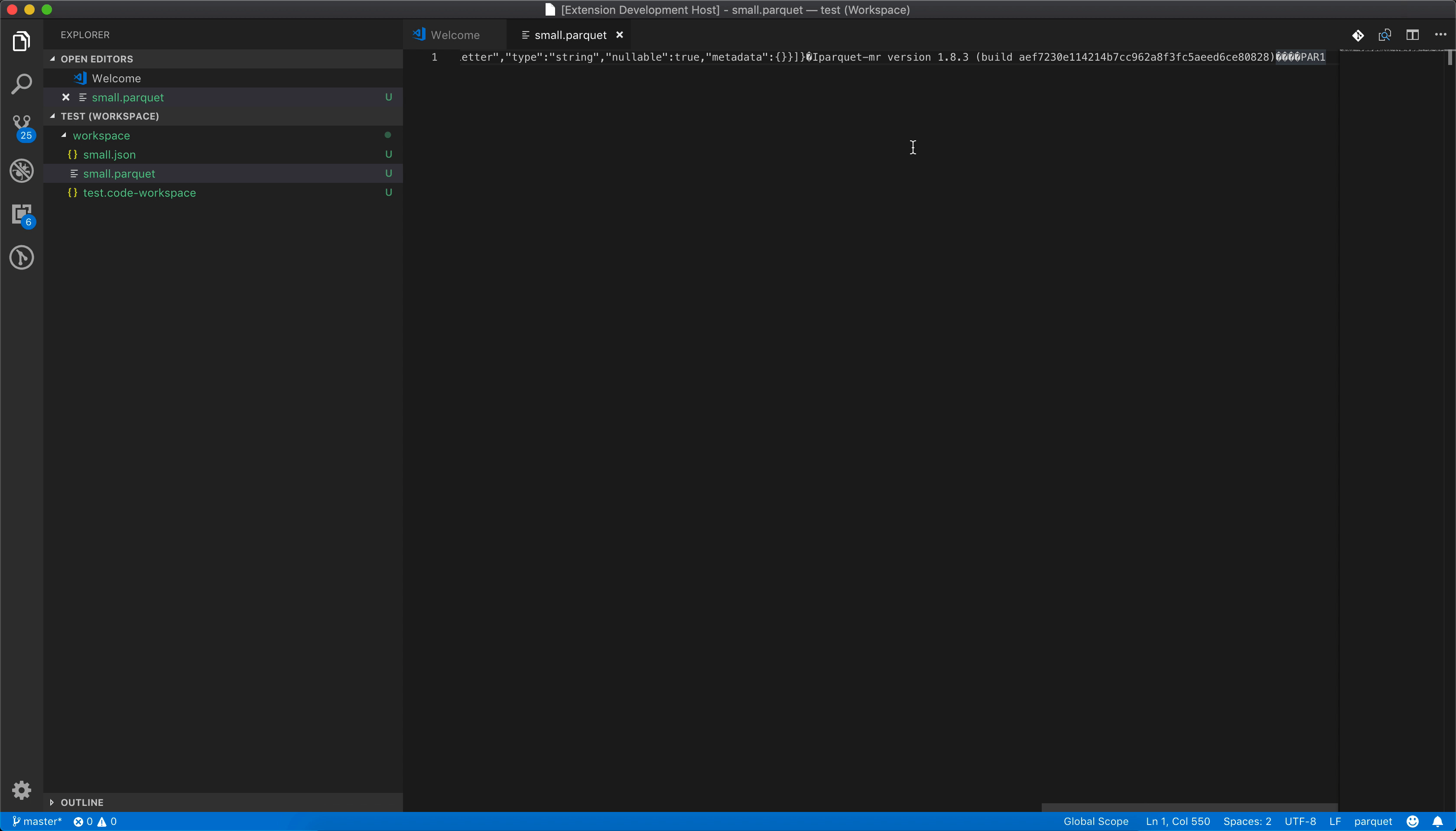Open the Debug view icon
Image resolution: width=1456 pixels, height=831 pixels.
coord(22,171)
